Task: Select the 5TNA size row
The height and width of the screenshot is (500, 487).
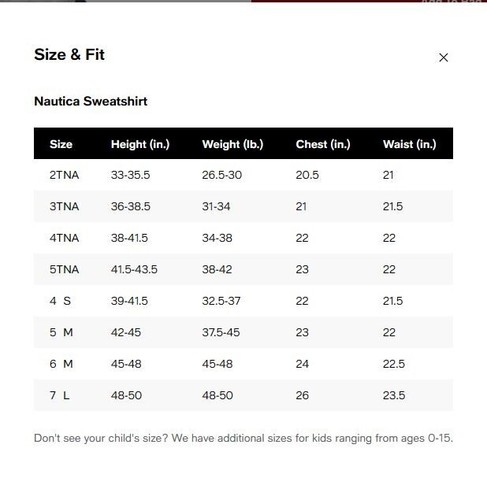Action: [243, 269]
